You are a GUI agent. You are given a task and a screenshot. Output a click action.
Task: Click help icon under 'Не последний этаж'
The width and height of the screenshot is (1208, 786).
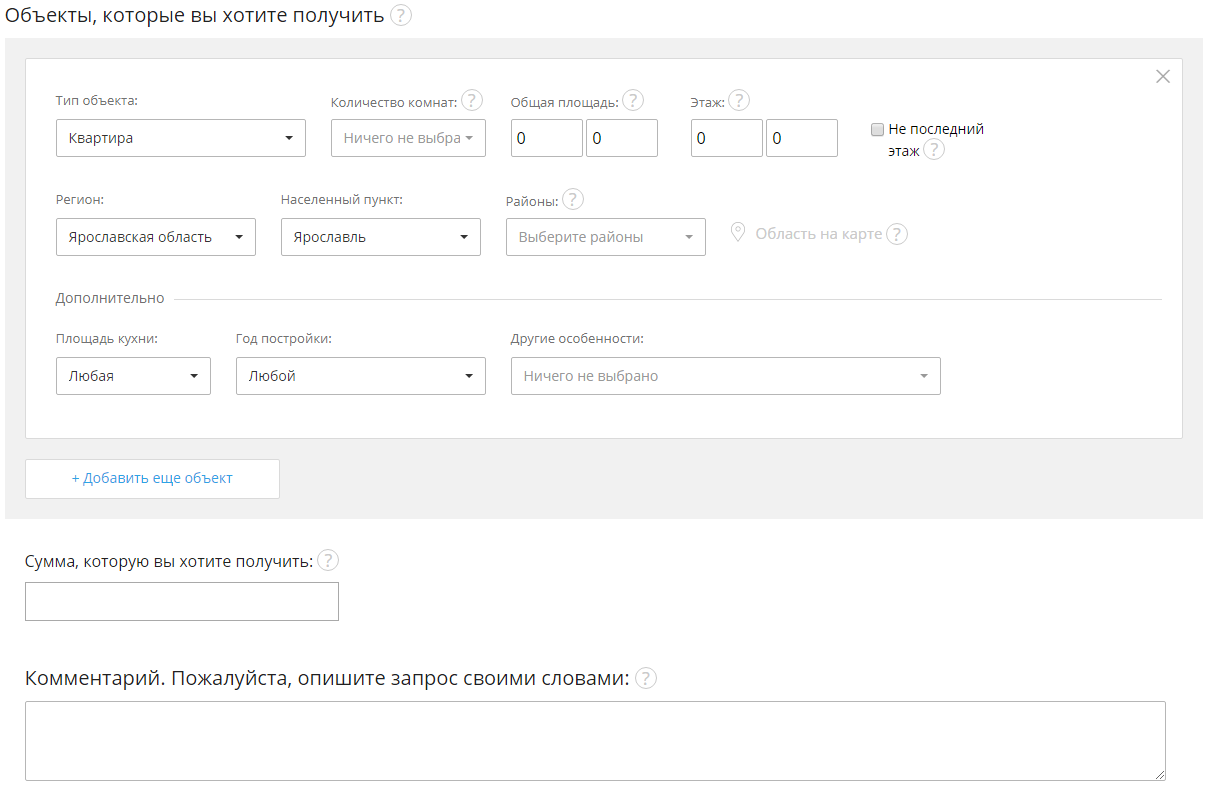click(933, 150)
